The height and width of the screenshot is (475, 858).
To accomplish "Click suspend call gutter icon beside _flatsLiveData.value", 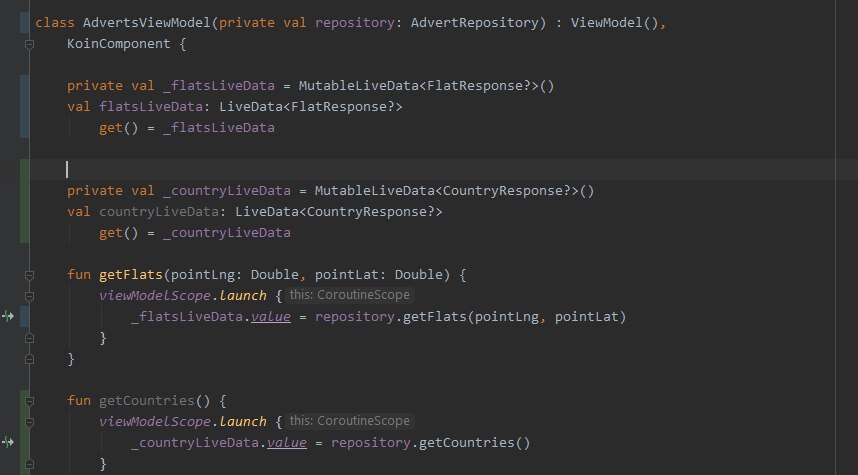I will pos(8,316).
